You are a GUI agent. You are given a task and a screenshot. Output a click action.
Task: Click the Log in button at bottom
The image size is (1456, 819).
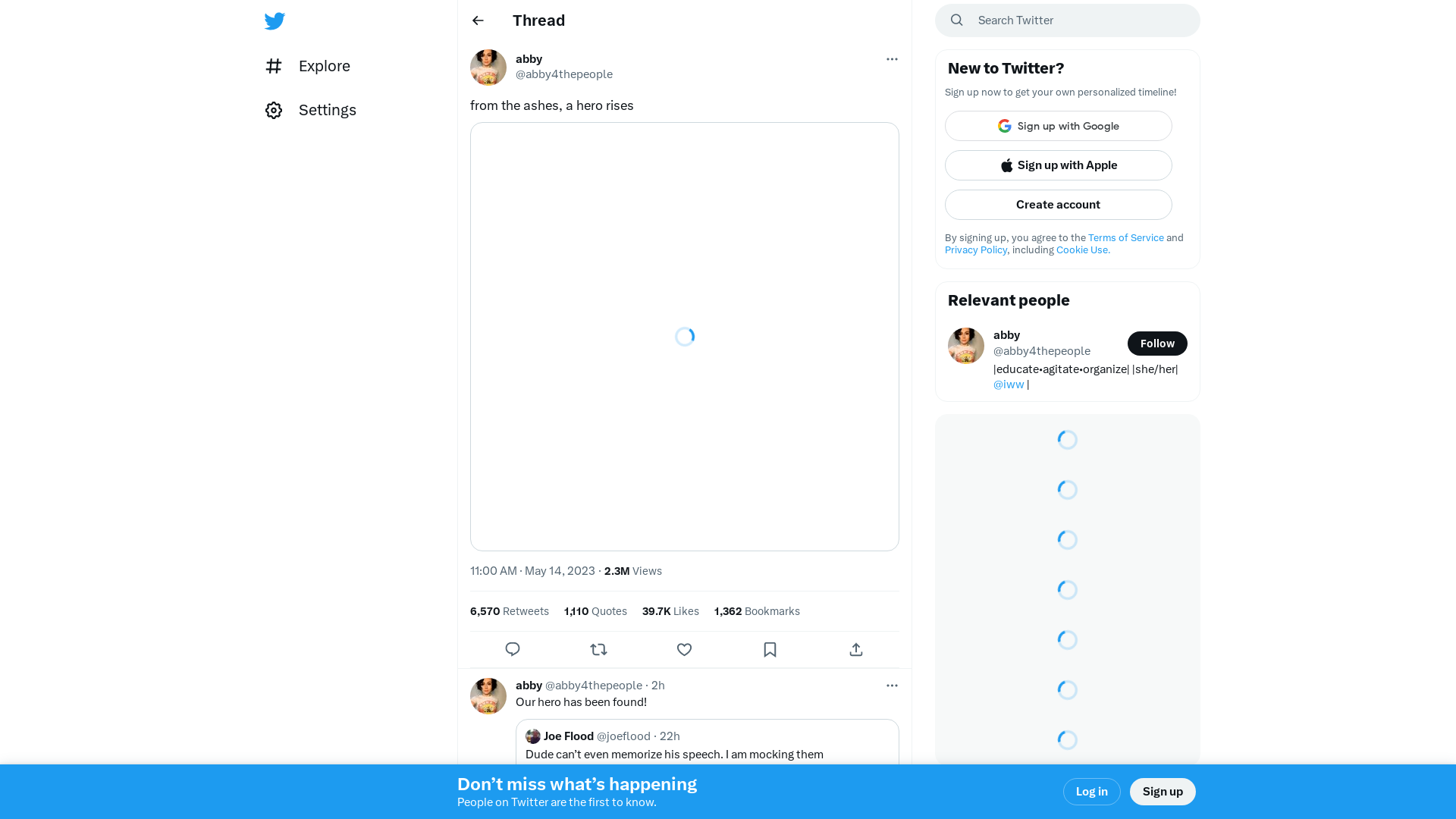(x=1091, y=791)
